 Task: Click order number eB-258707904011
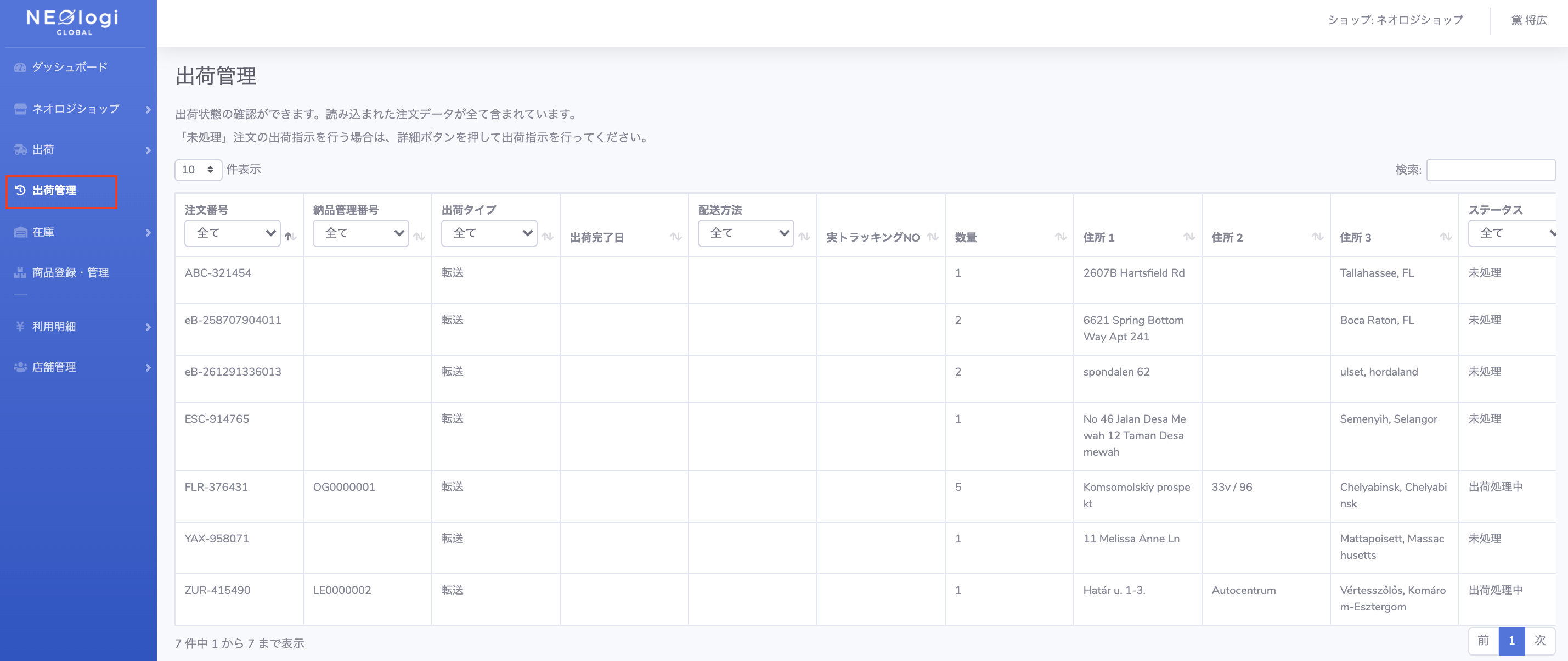click(x=233, y=321)
